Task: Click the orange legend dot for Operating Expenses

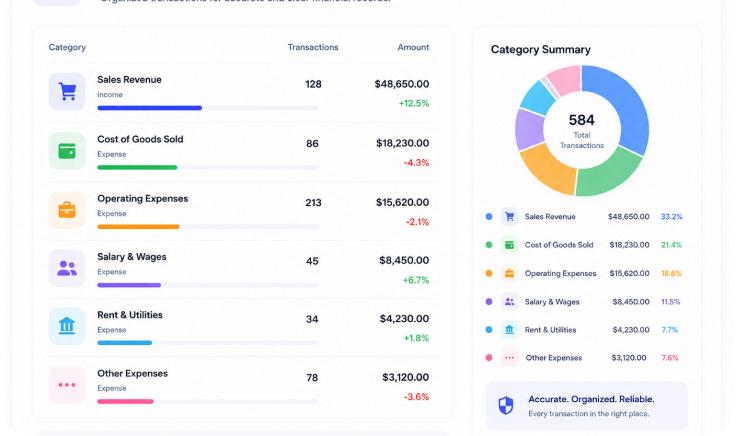Action: coord(489,273)
